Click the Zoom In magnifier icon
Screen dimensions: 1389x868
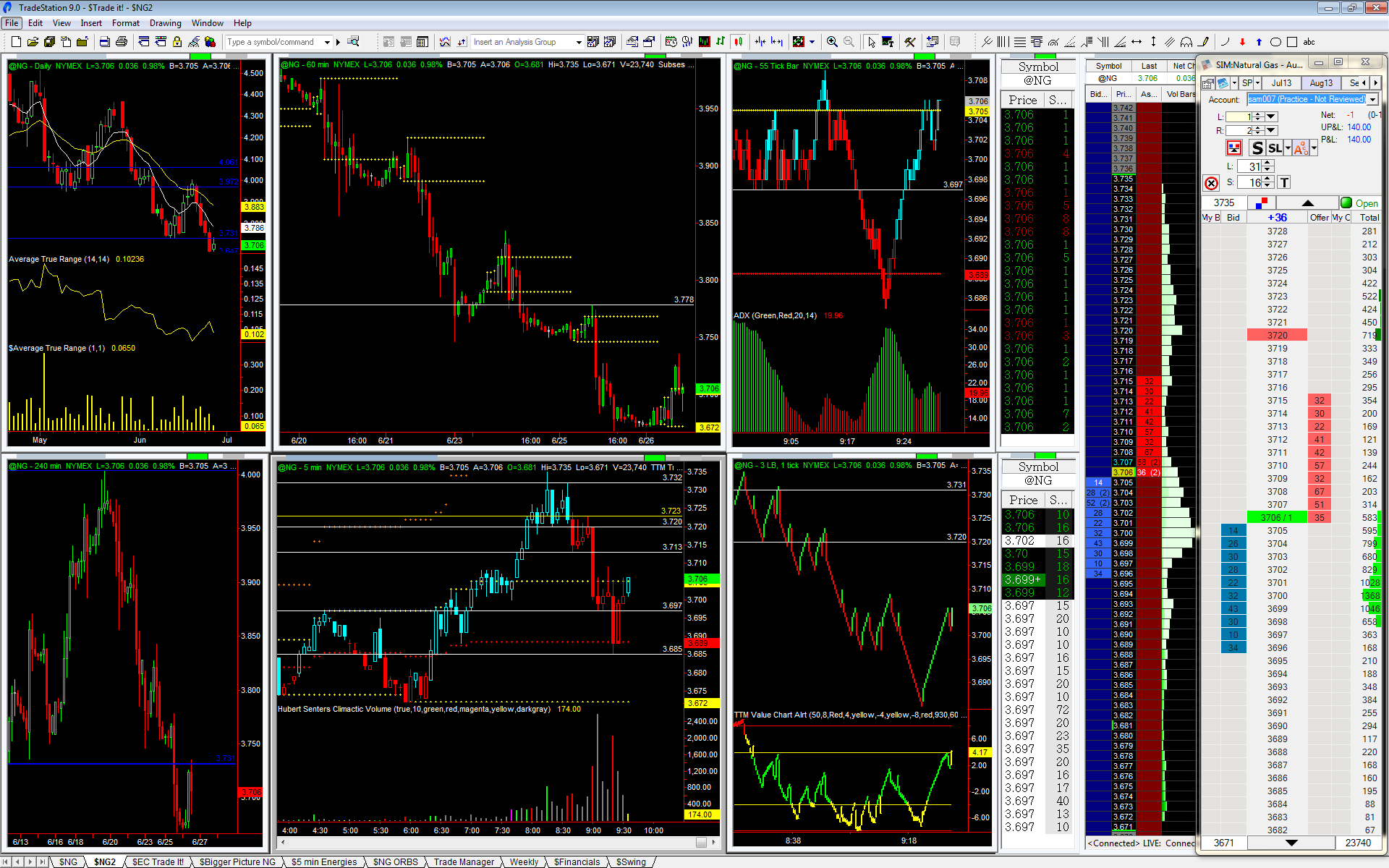coord(832,42)
